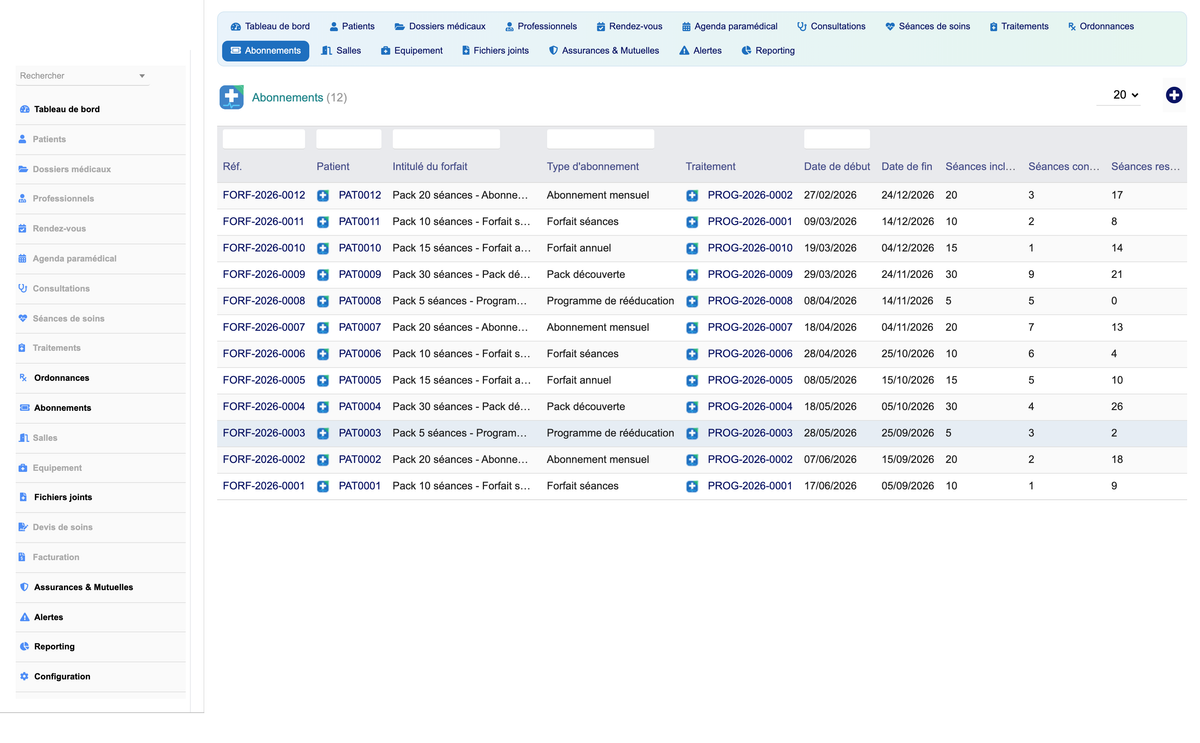
Task: Open Configuration in sidebar
Action: coord(62,677)
